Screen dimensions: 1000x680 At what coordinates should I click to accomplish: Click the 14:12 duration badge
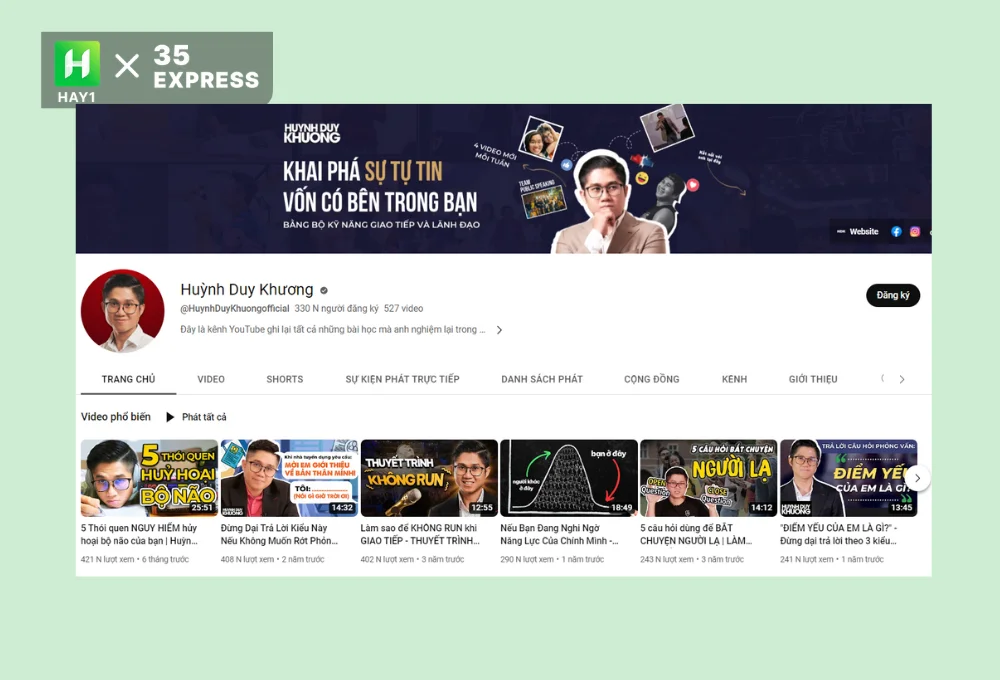(x=761, y=508)
